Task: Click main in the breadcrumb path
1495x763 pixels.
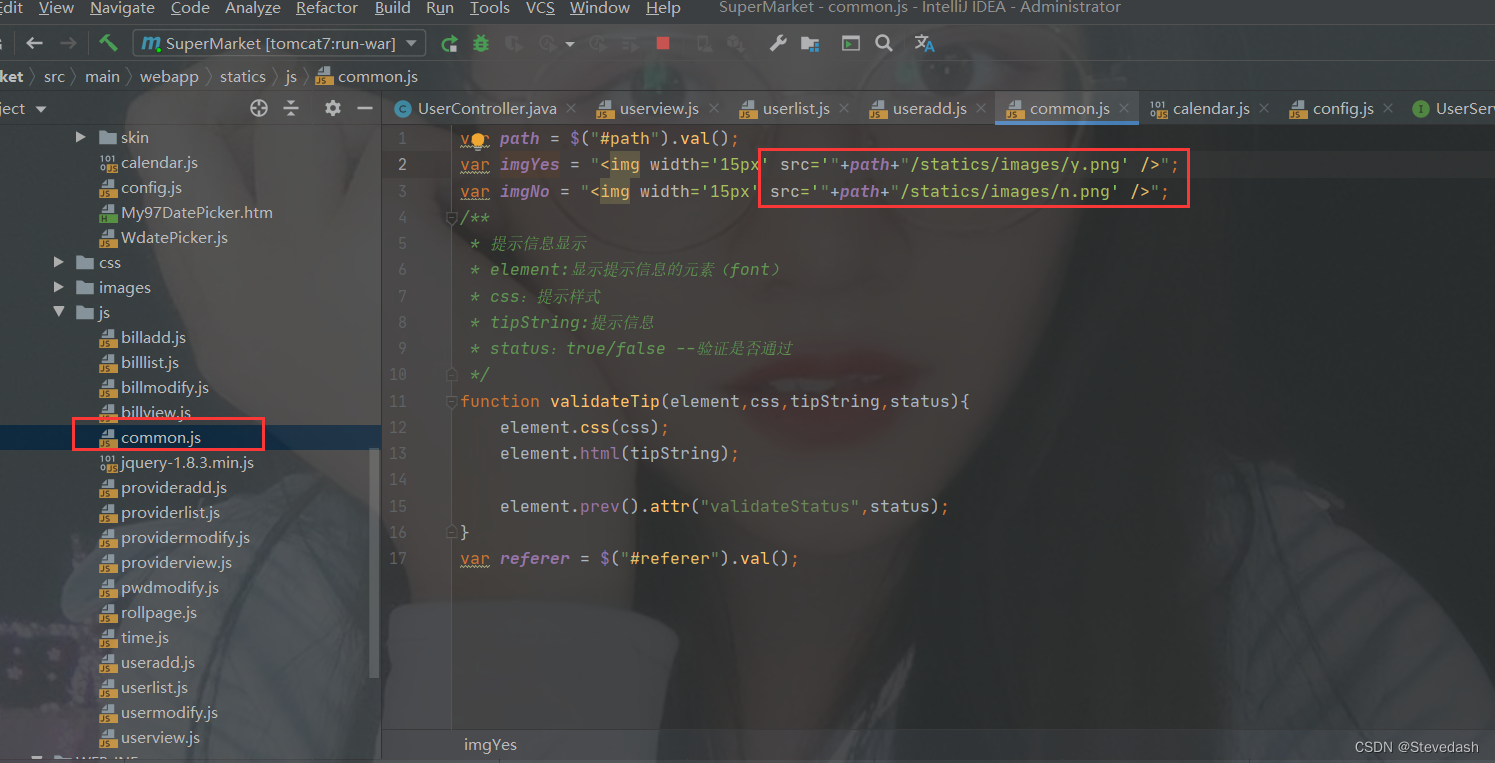Action: (x=102, y=76)
